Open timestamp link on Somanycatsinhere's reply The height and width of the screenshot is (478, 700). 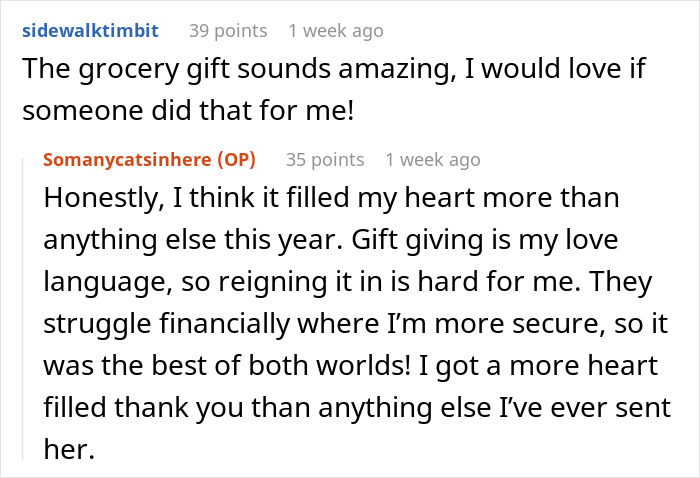tap(432, 159)
